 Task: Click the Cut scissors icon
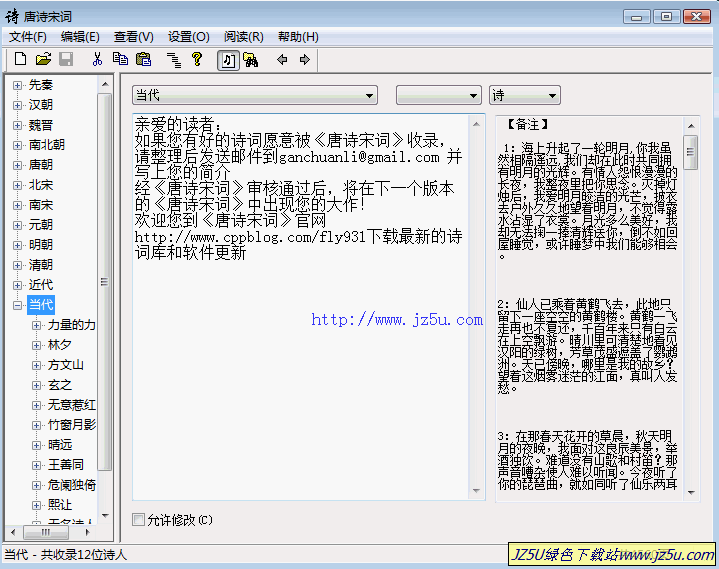tap(97, 60)
